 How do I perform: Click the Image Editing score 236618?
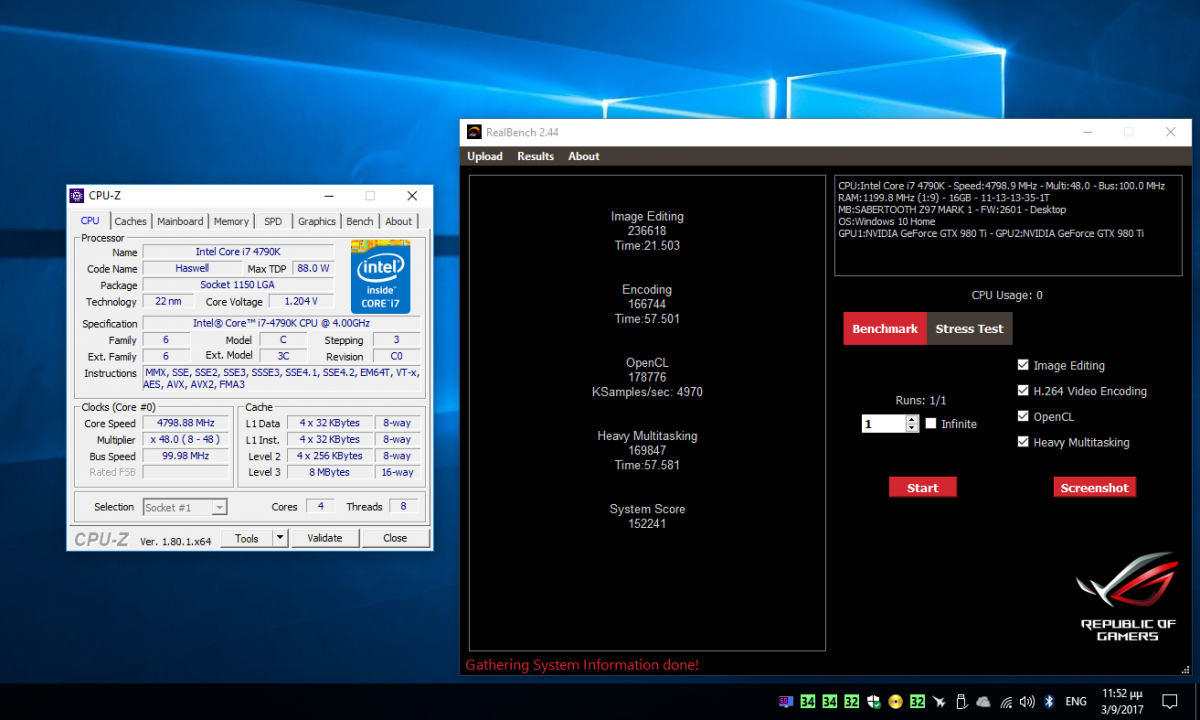click(x=647, y=231)
